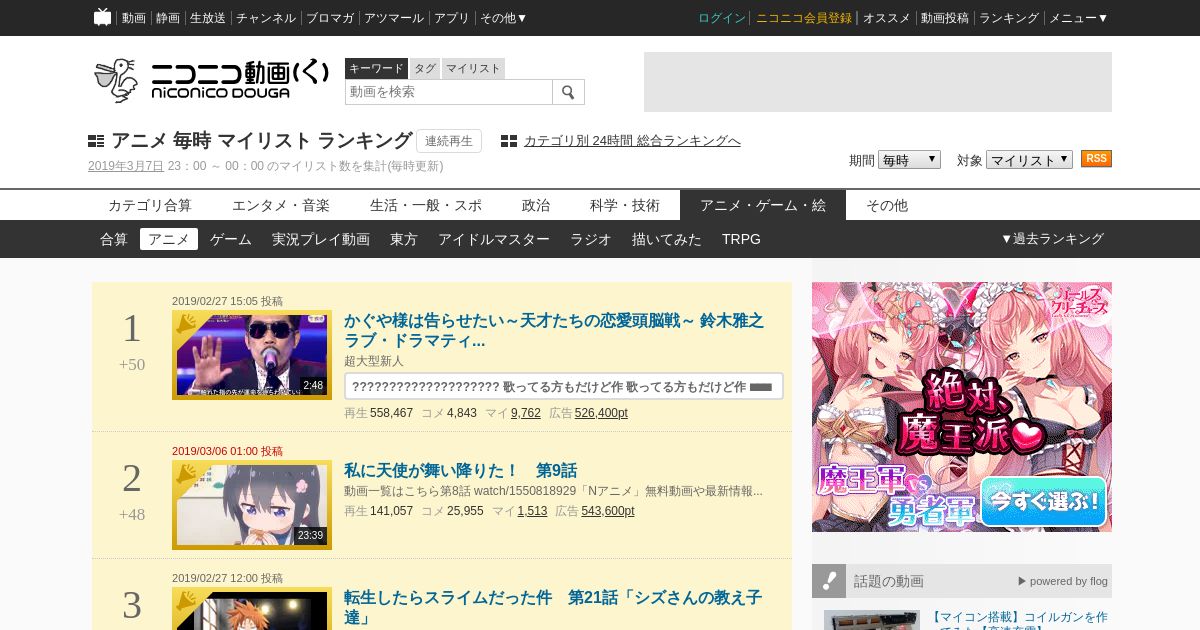Viewport: 1200px width, 630px height.
Task: Click ログイン link
Action: coord(722,18)
